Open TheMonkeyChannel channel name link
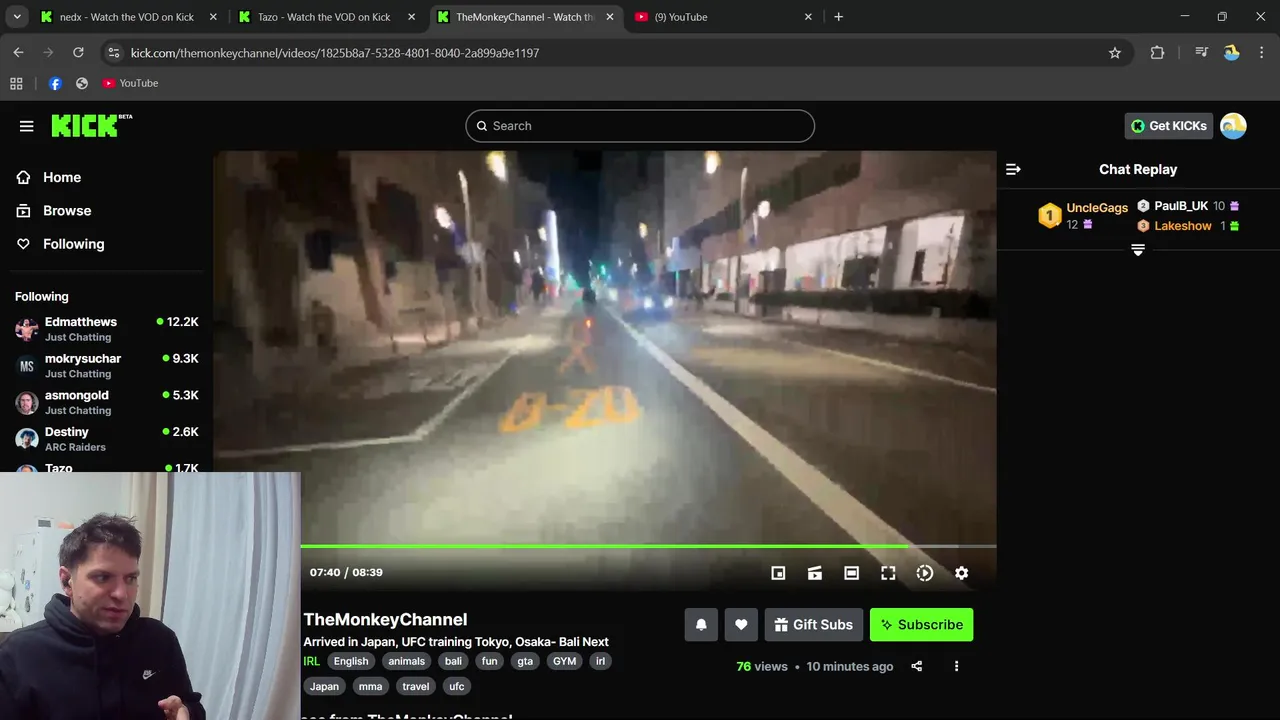Image resolution: width=1280 pixels, height=720 pixels. pos(385,620)
